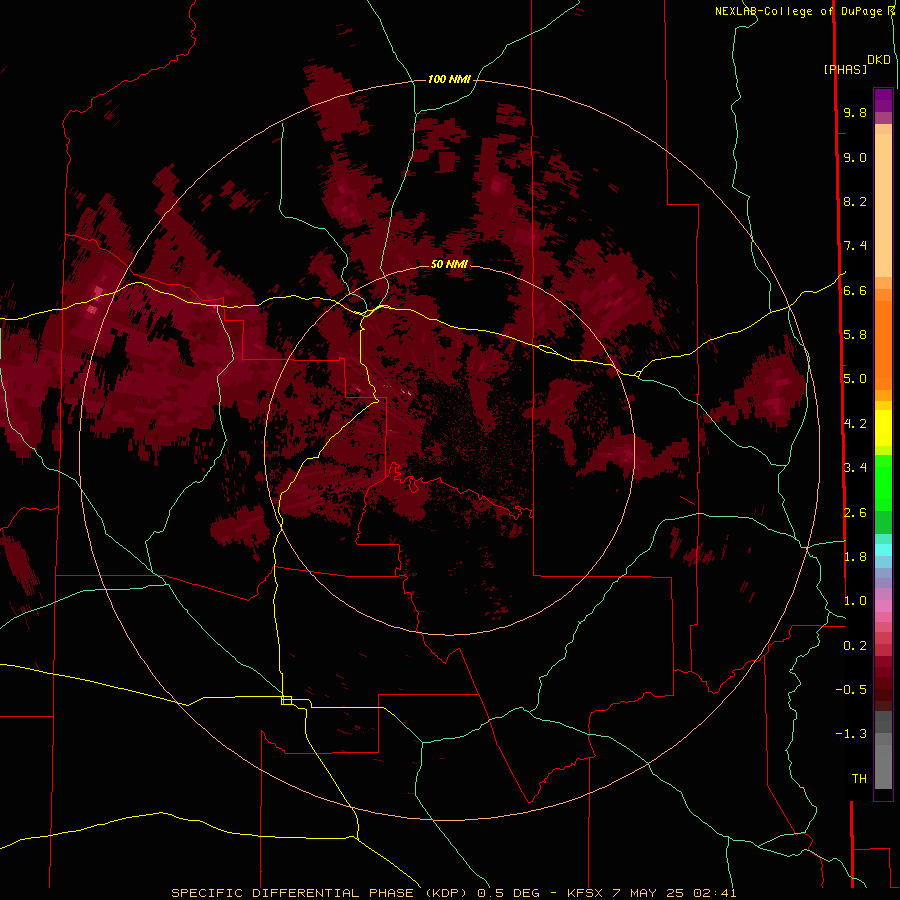The image size is (900, 900).
Task: Click the 0.2 scale value
Action: tap(855, 645)
